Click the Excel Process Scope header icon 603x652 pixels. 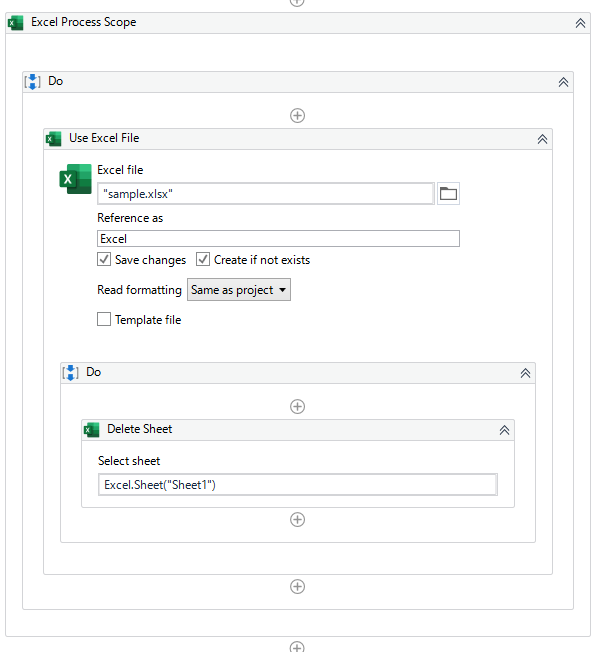(16, 23)
